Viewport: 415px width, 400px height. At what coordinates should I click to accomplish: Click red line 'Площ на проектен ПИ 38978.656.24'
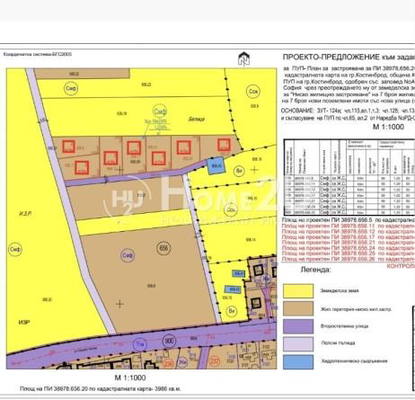click(348, 248)
